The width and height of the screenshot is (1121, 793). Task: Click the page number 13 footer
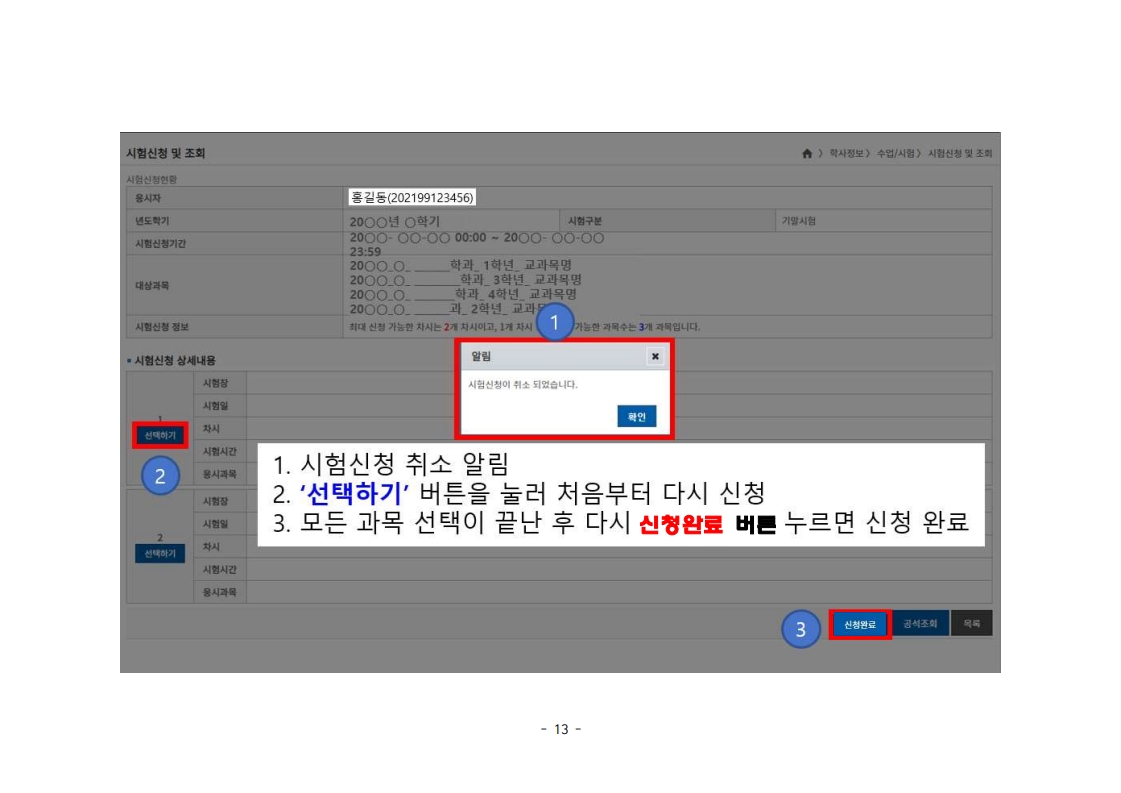pos(560,729)
